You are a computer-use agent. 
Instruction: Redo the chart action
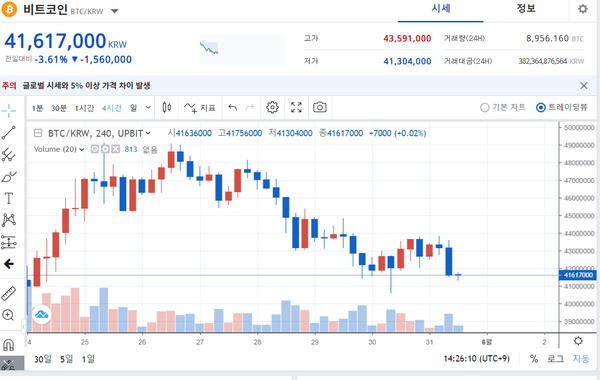click(x=249, y=108)
